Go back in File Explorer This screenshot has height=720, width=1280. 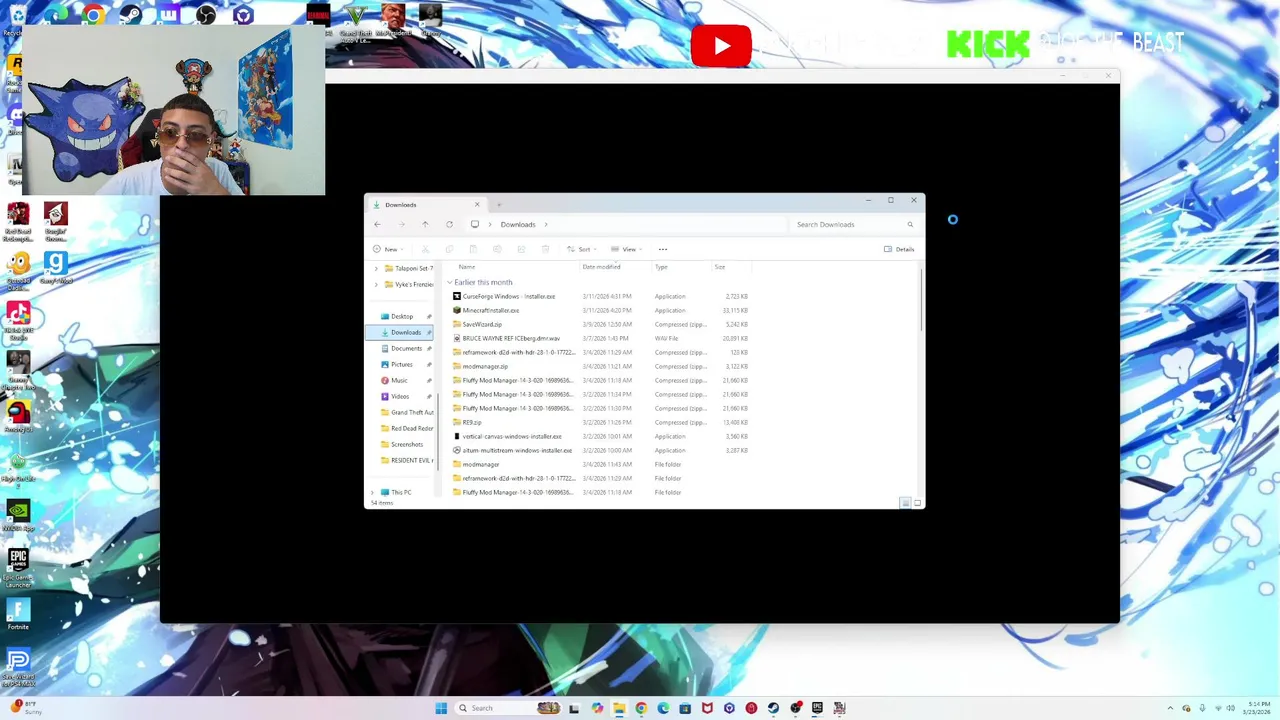coord(377,224)
